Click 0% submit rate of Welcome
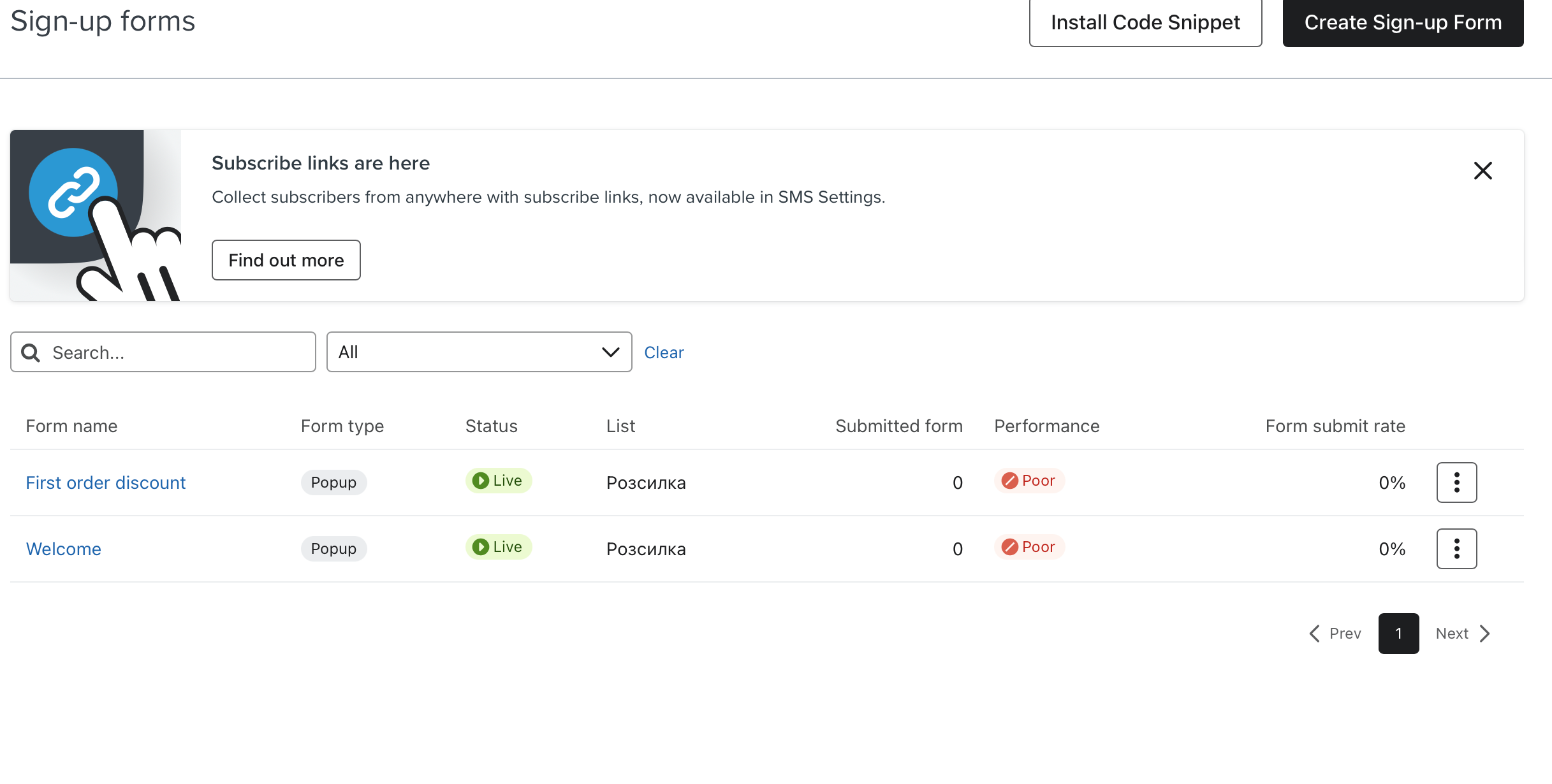1552x784 pixels. [x=1392, y=549]
